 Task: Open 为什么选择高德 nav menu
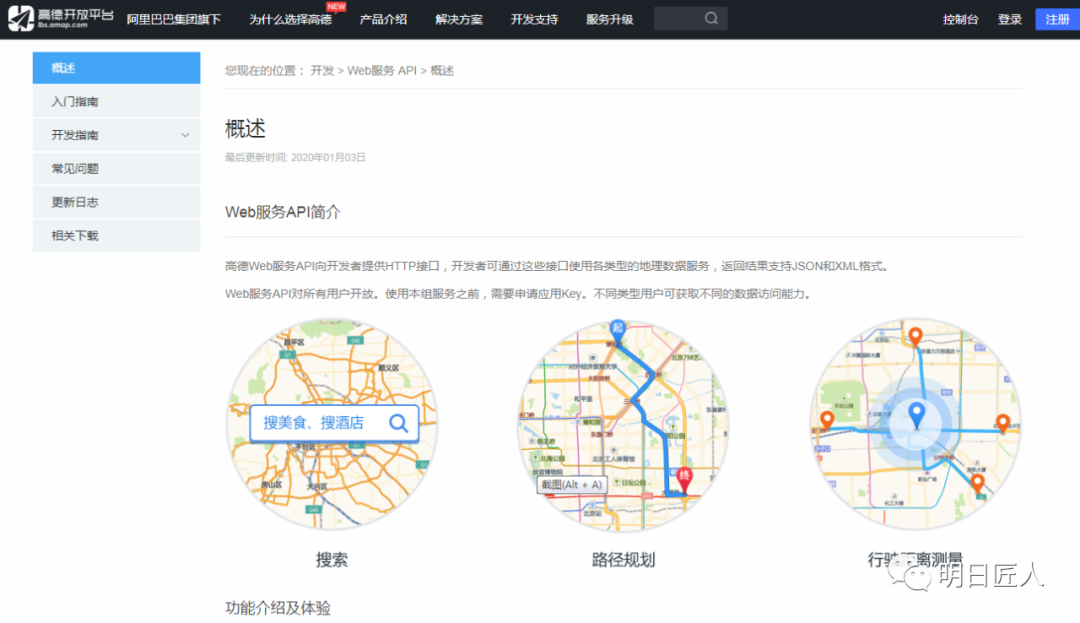pyautogui.click(x=291, y=19)
